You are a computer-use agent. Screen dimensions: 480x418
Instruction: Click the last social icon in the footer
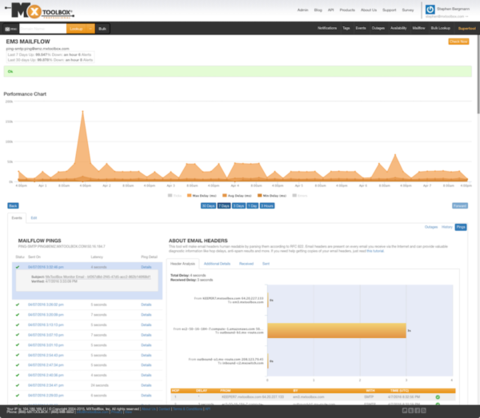click(423, 411)
